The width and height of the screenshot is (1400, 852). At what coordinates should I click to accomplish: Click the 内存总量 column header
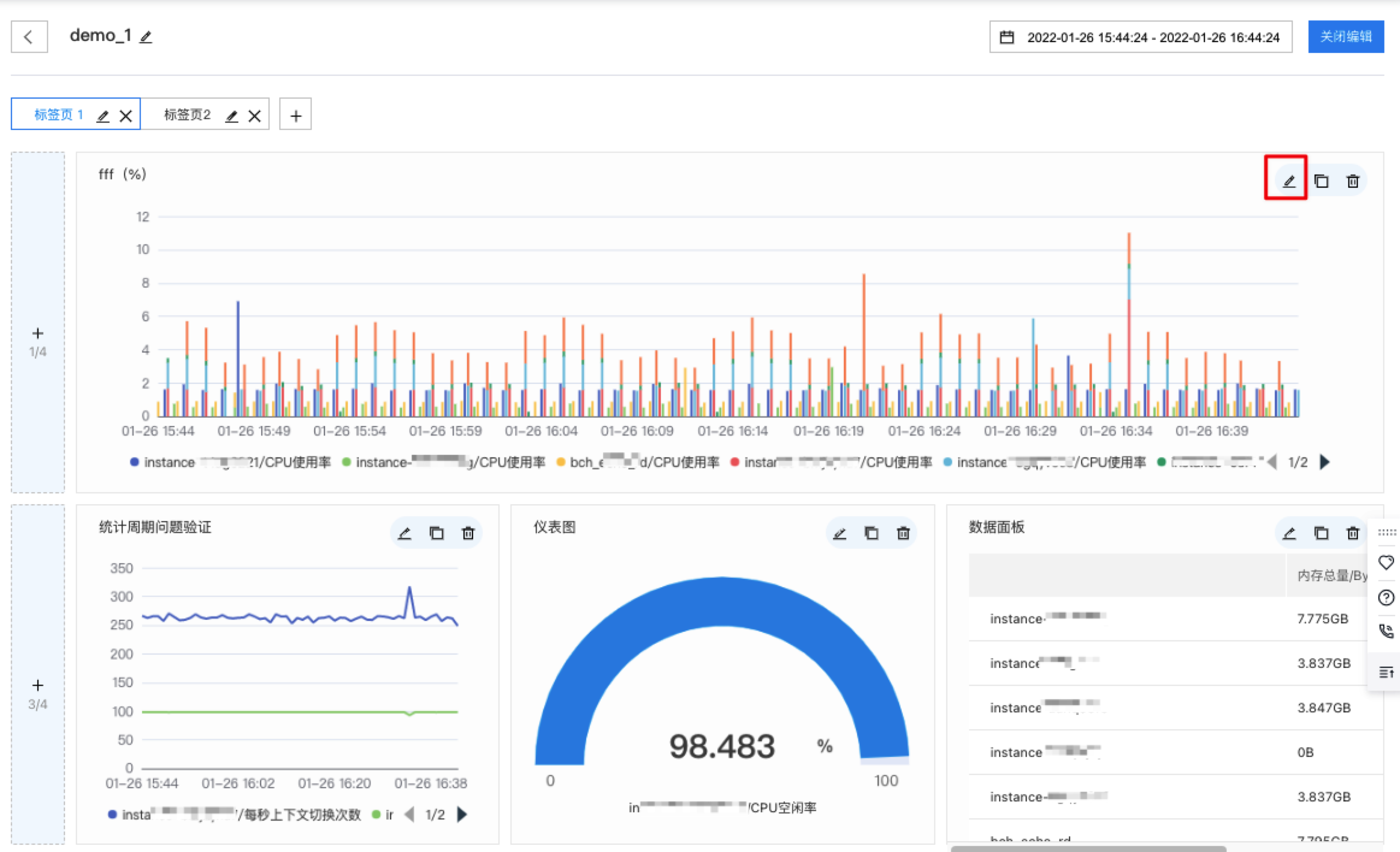1332,576
